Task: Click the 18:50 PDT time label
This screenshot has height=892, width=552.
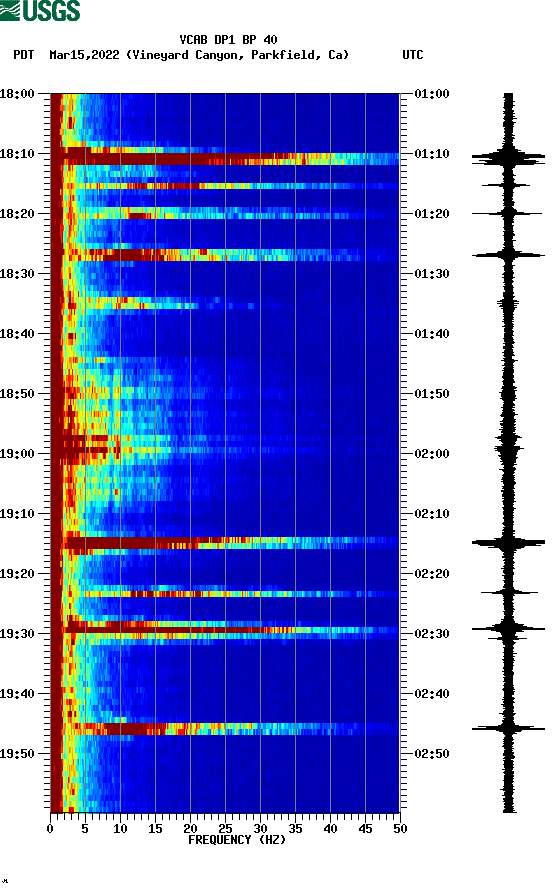Action: point(17,394)
